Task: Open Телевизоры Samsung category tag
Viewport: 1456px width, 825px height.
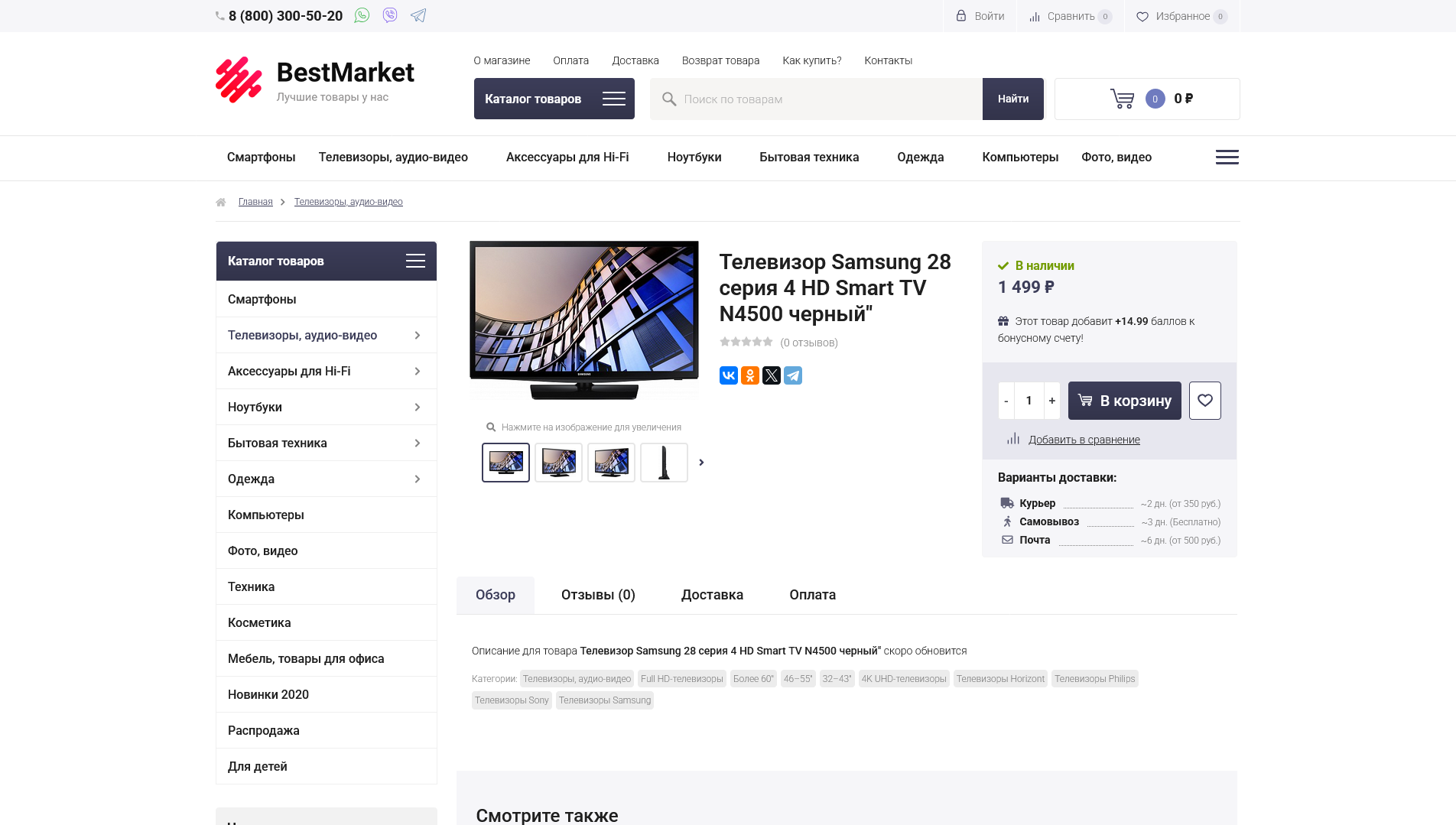Action: click(x=605, y=700)
